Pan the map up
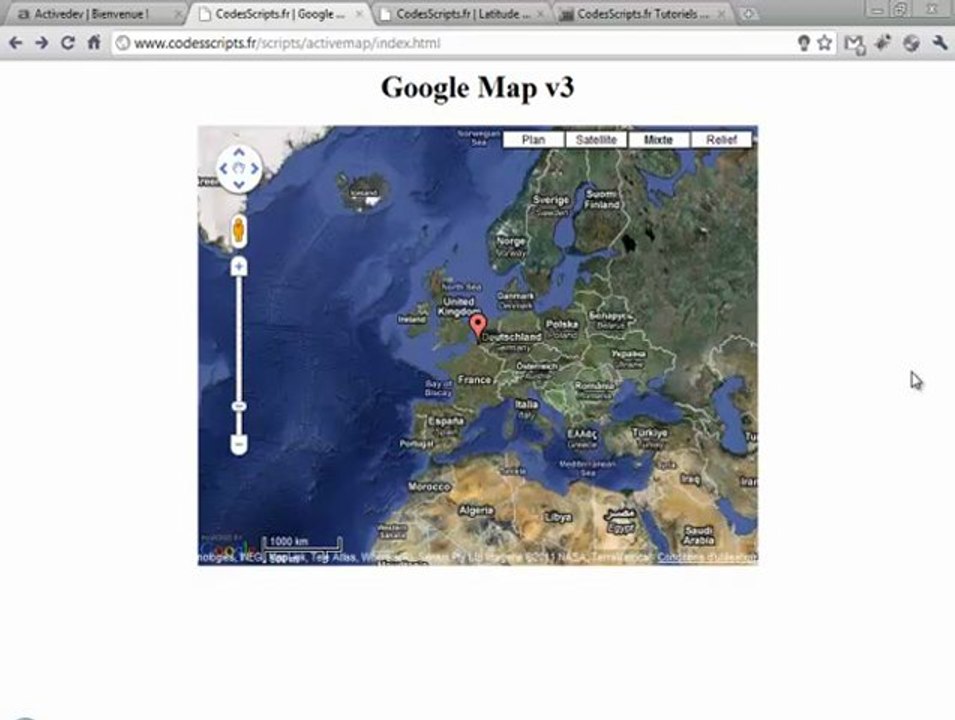Viewport: 955px width, 720px height. pyautogui.click(x=239, y=153)
